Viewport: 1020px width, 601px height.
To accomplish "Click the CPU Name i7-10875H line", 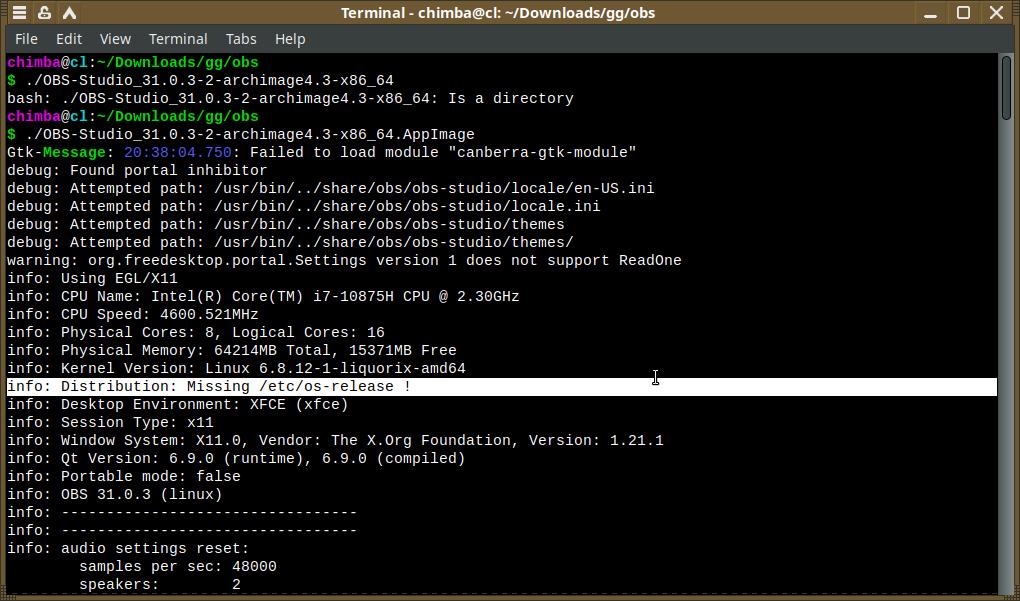I will coord(263,297).
